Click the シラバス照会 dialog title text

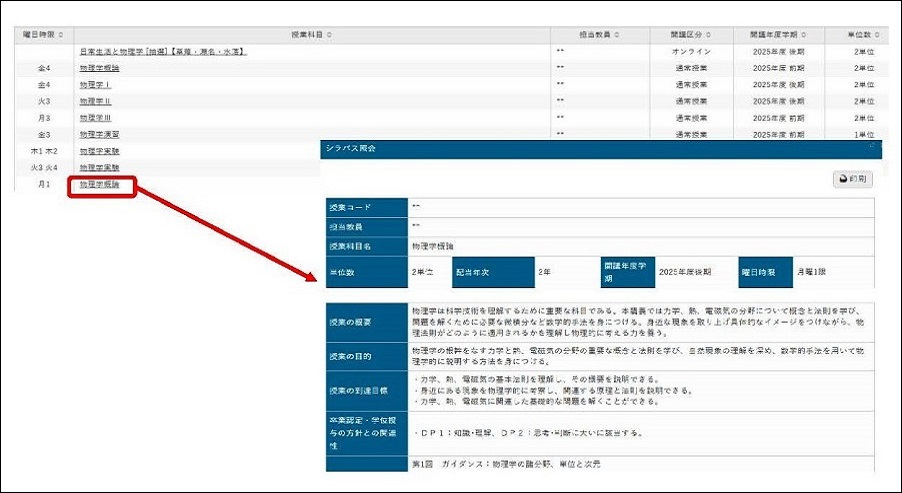click(x=349, y=148)
